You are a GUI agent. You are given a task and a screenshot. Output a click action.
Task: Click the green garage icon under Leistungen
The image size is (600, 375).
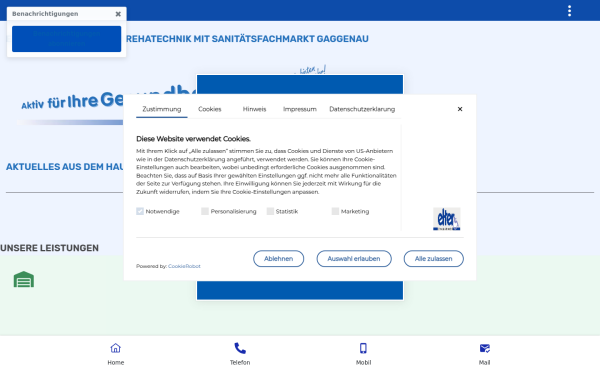pyautogui.click(x=24, y=279)
